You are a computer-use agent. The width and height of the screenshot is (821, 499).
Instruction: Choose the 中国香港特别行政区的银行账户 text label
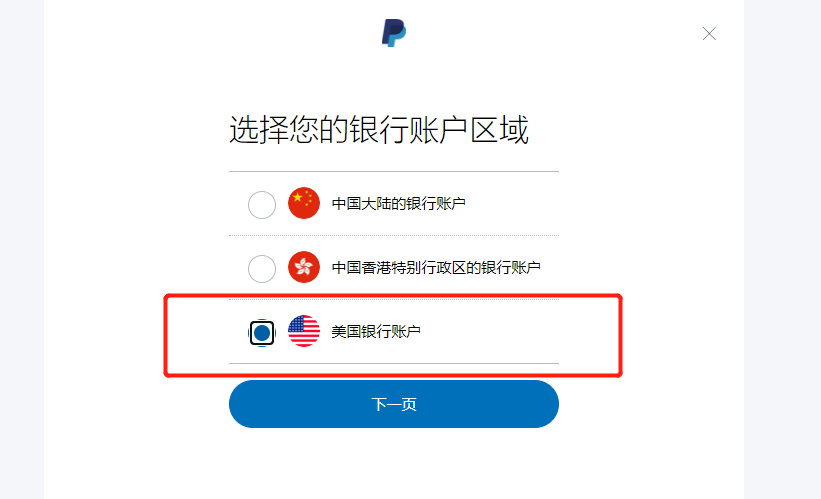coord(436,268)
